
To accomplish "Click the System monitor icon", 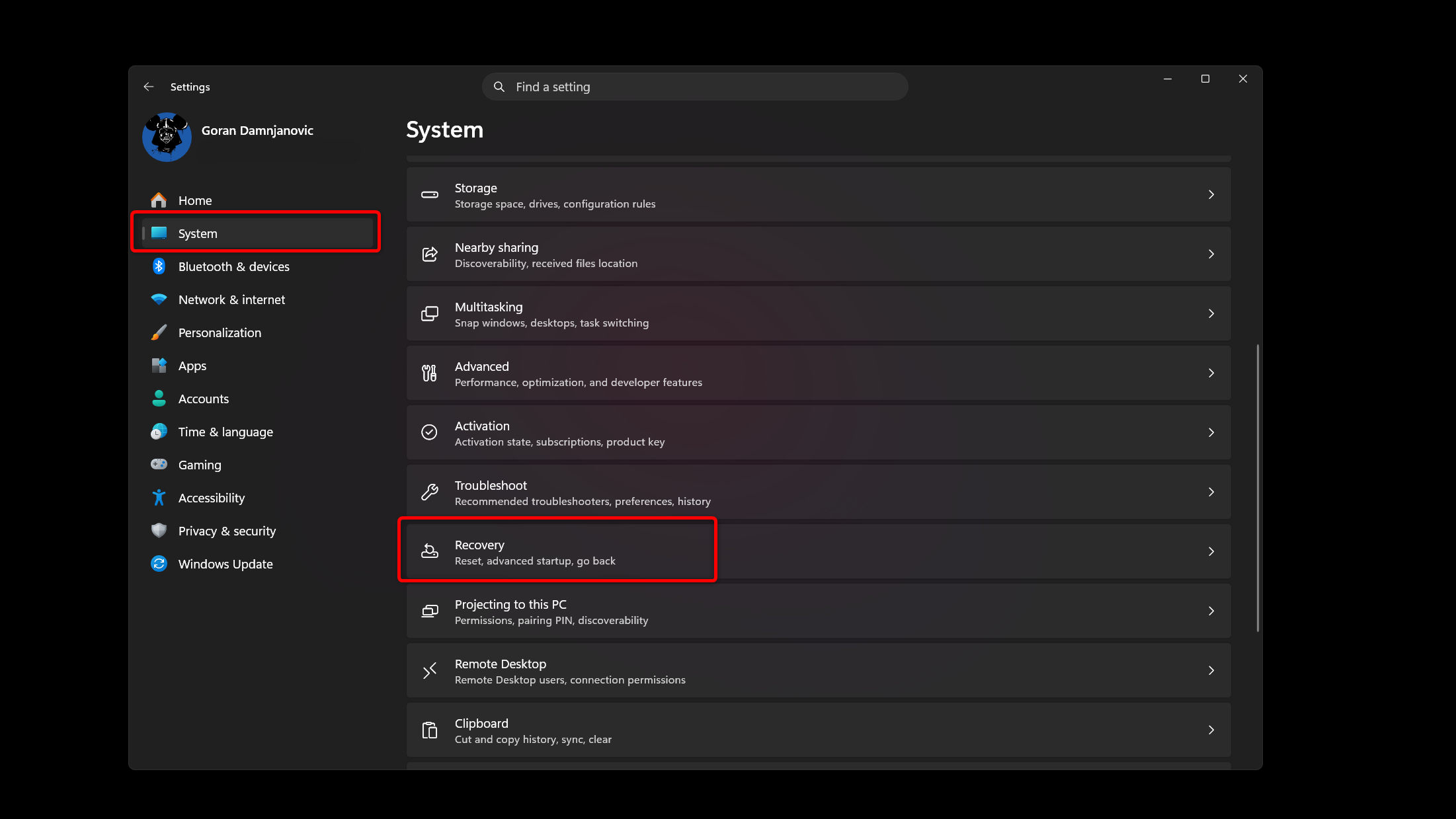I will [159, 233].
